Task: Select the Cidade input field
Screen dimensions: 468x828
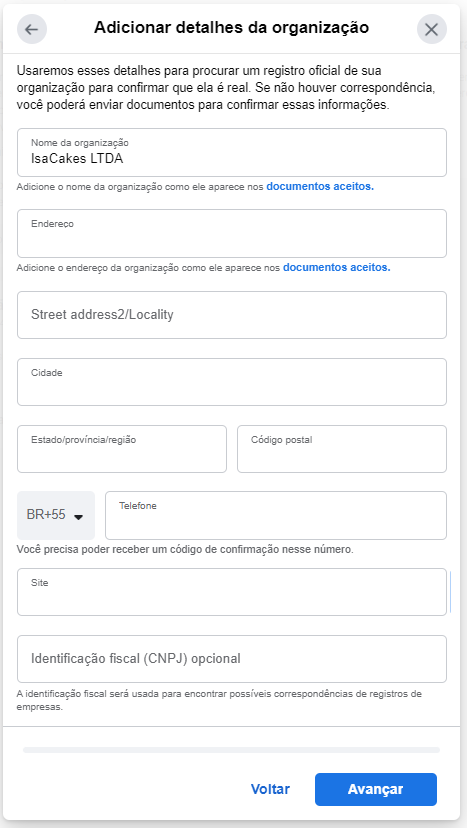Action: click(232, 382)
